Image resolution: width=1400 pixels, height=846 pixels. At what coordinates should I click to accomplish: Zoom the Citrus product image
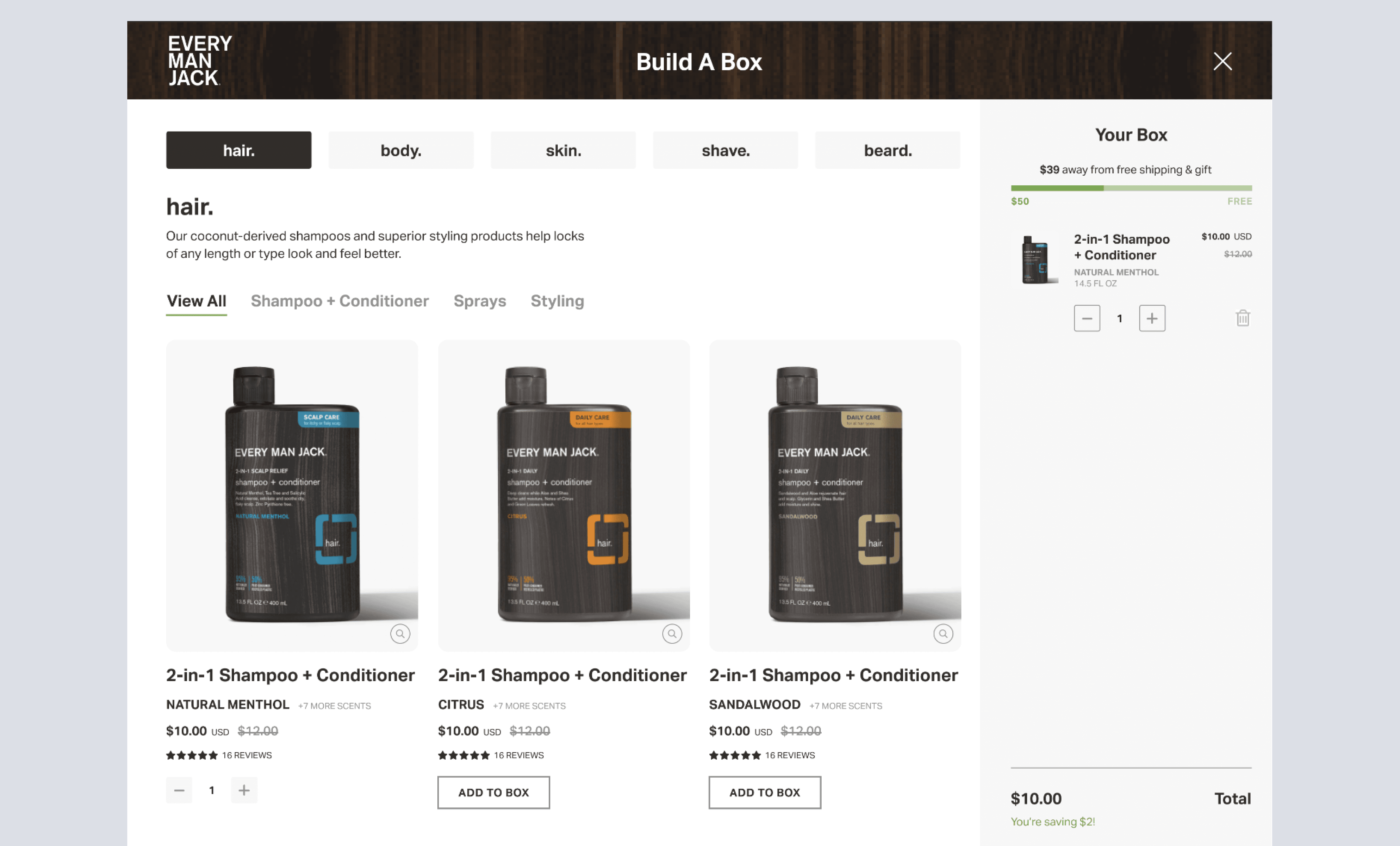672,633
